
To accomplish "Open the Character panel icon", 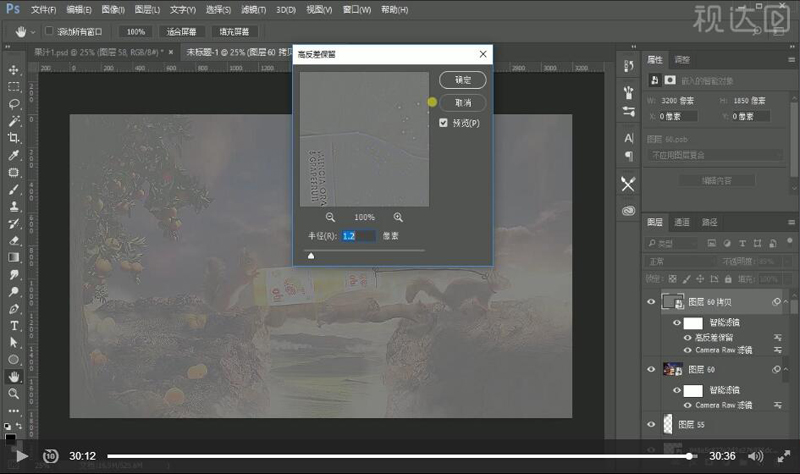I will [x=629, y=138].
